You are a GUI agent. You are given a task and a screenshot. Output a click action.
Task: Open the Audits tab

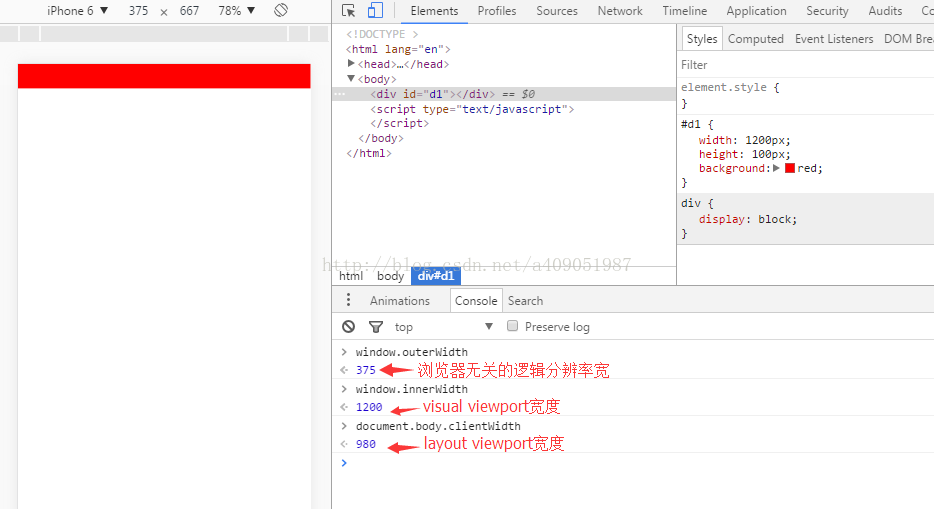pos(885,11)
